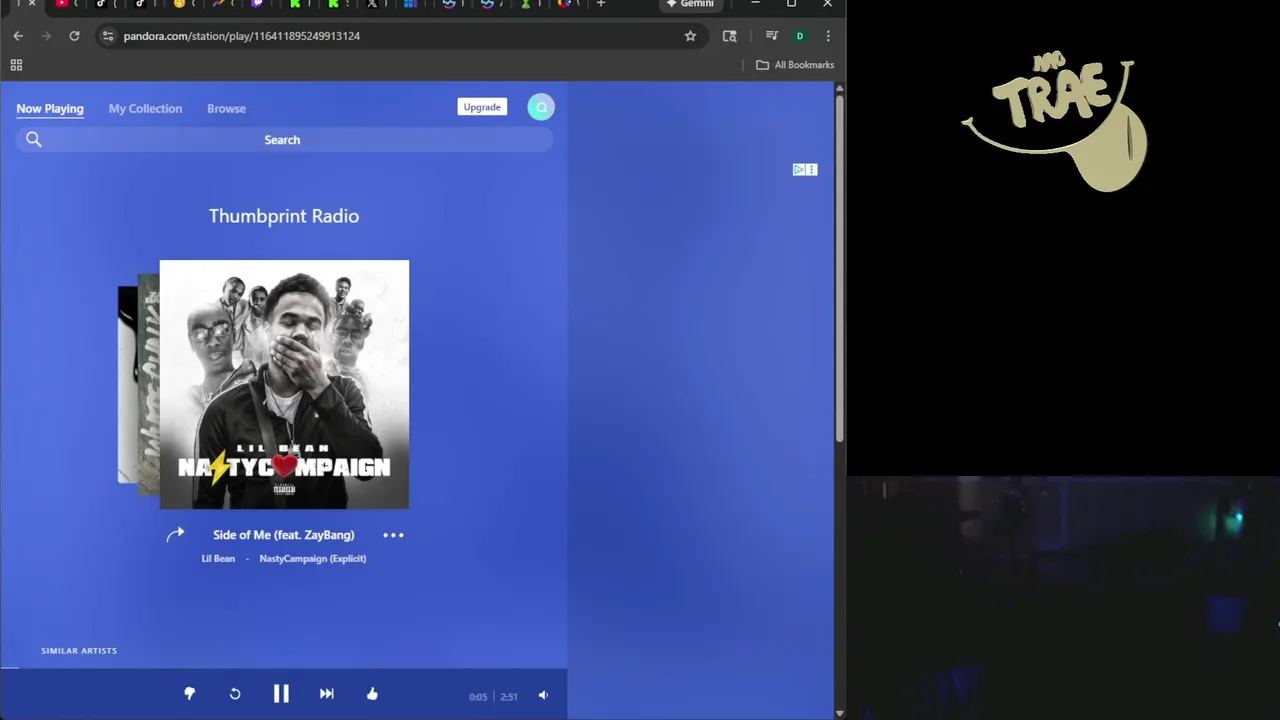Image resolution: width=1280 pixels, height=720 pixels.
Task: View site information icon in address bar
Action: (x=108, y=36)
